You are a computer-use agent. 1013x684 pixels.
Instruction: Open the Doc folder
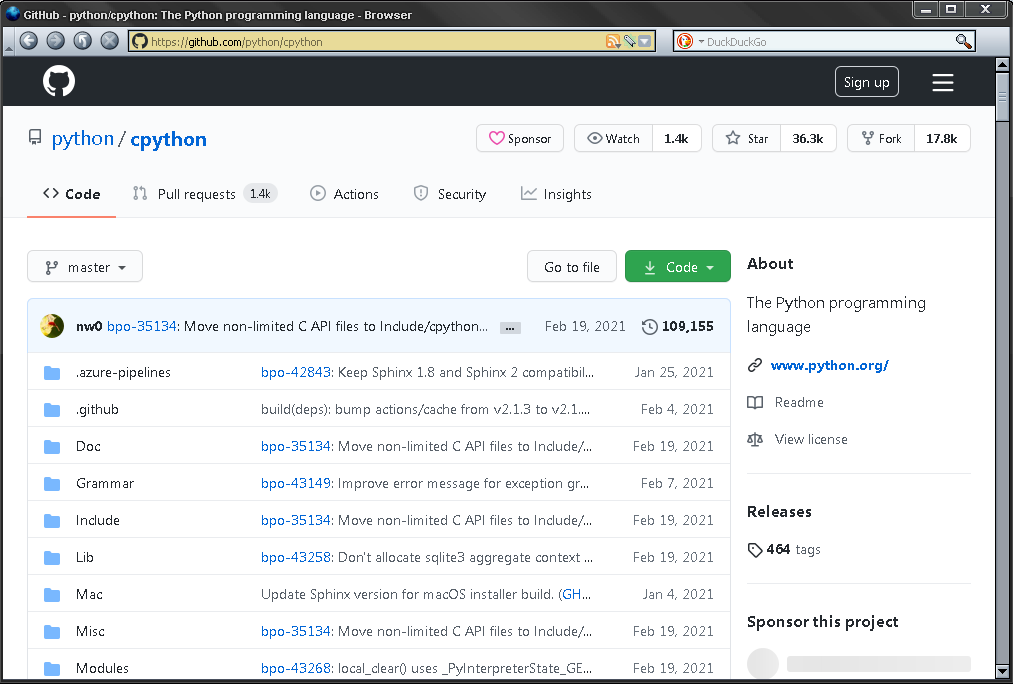(88, 446)
